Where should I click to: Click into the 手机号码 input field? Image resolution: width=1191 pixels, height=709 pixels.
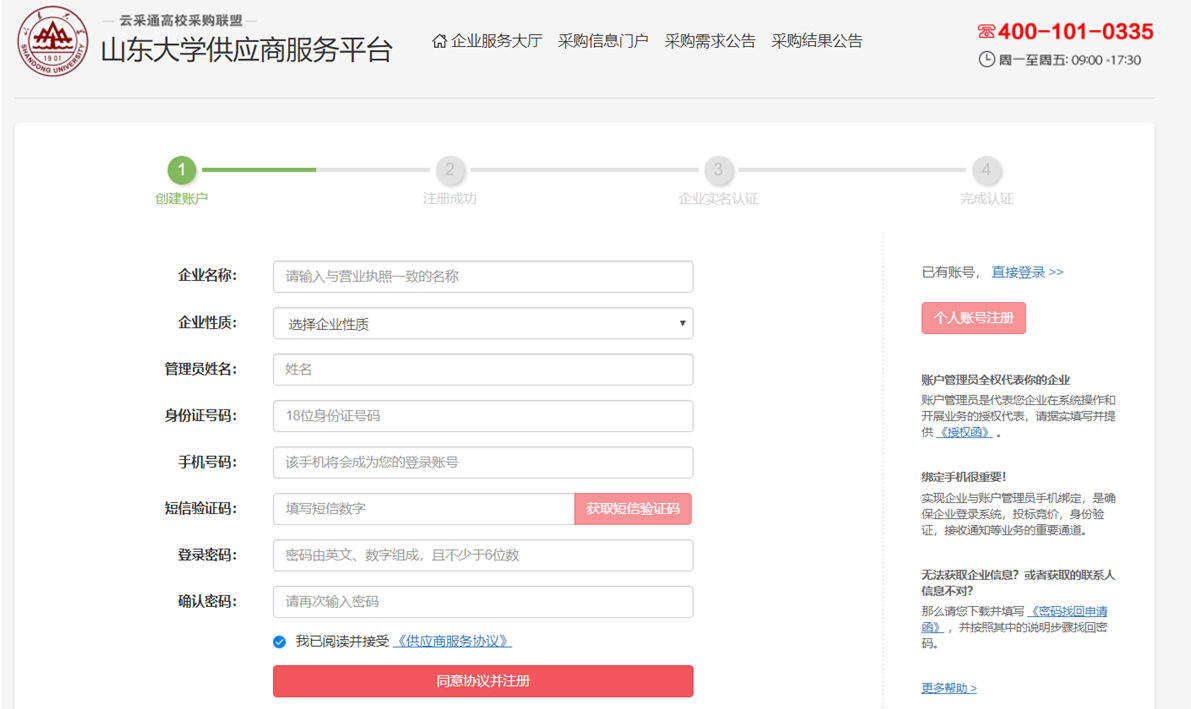482,462
